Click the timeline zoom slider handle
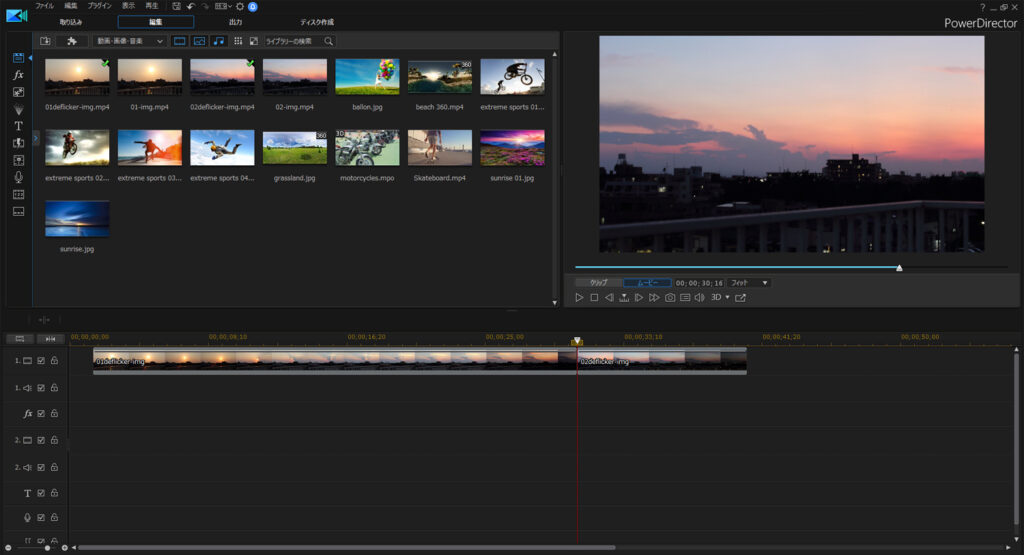Image resolution: width=1024 pixels, height=555 pixels. (47, 548)
